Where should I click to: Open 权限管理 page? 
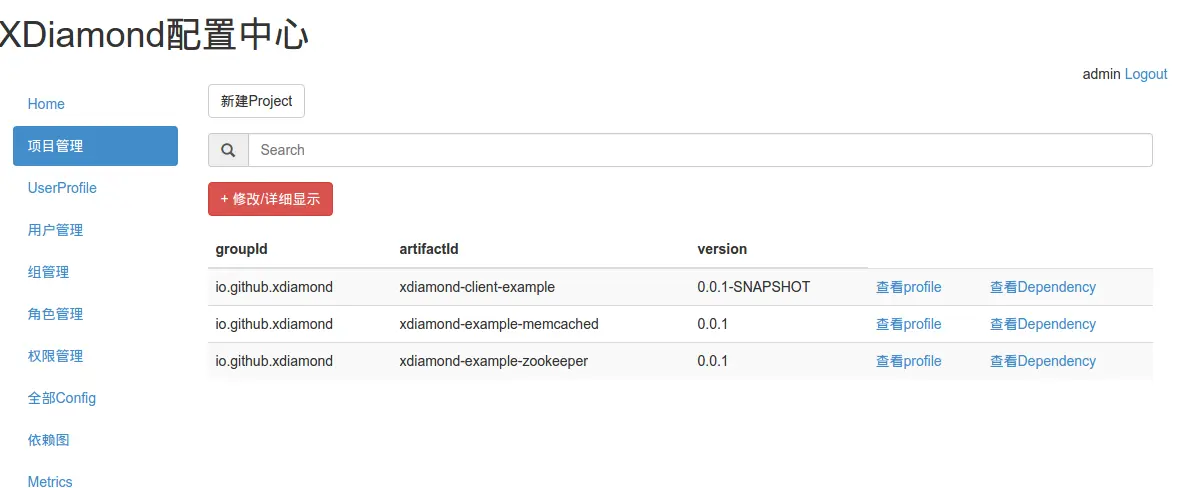[55, 356]
